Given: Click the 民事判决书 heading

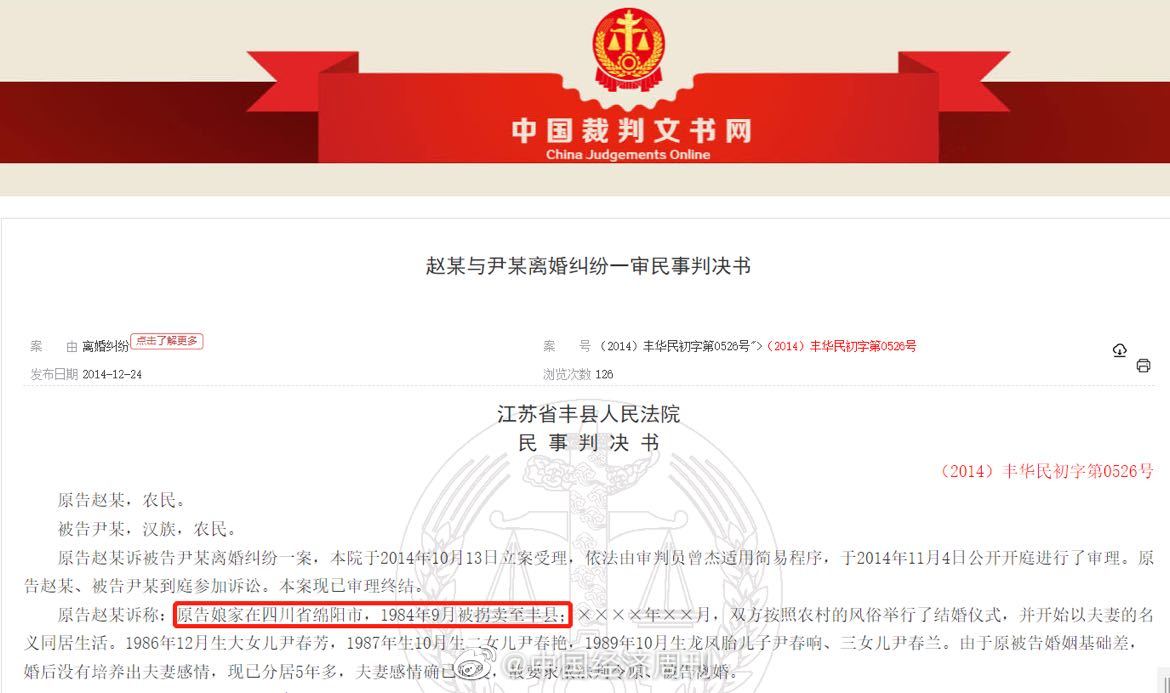Looking at the screenshot, I should [588, 443].
